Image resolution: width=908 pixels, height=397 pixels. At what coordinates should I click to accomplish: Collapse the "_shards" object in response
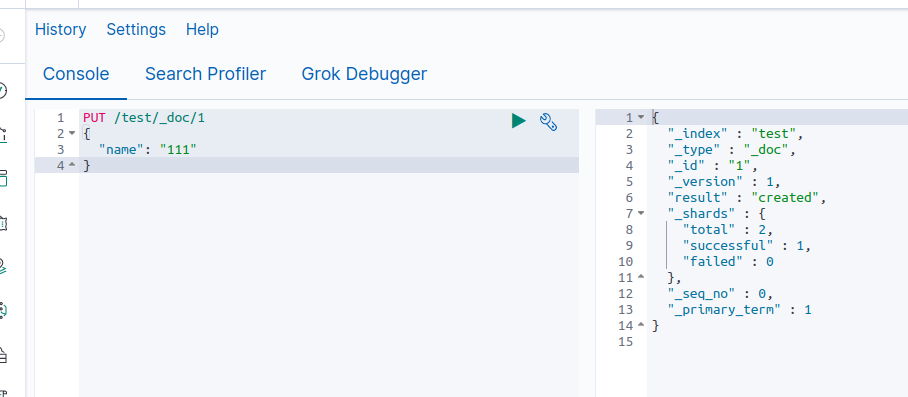(x=640, y=214)
